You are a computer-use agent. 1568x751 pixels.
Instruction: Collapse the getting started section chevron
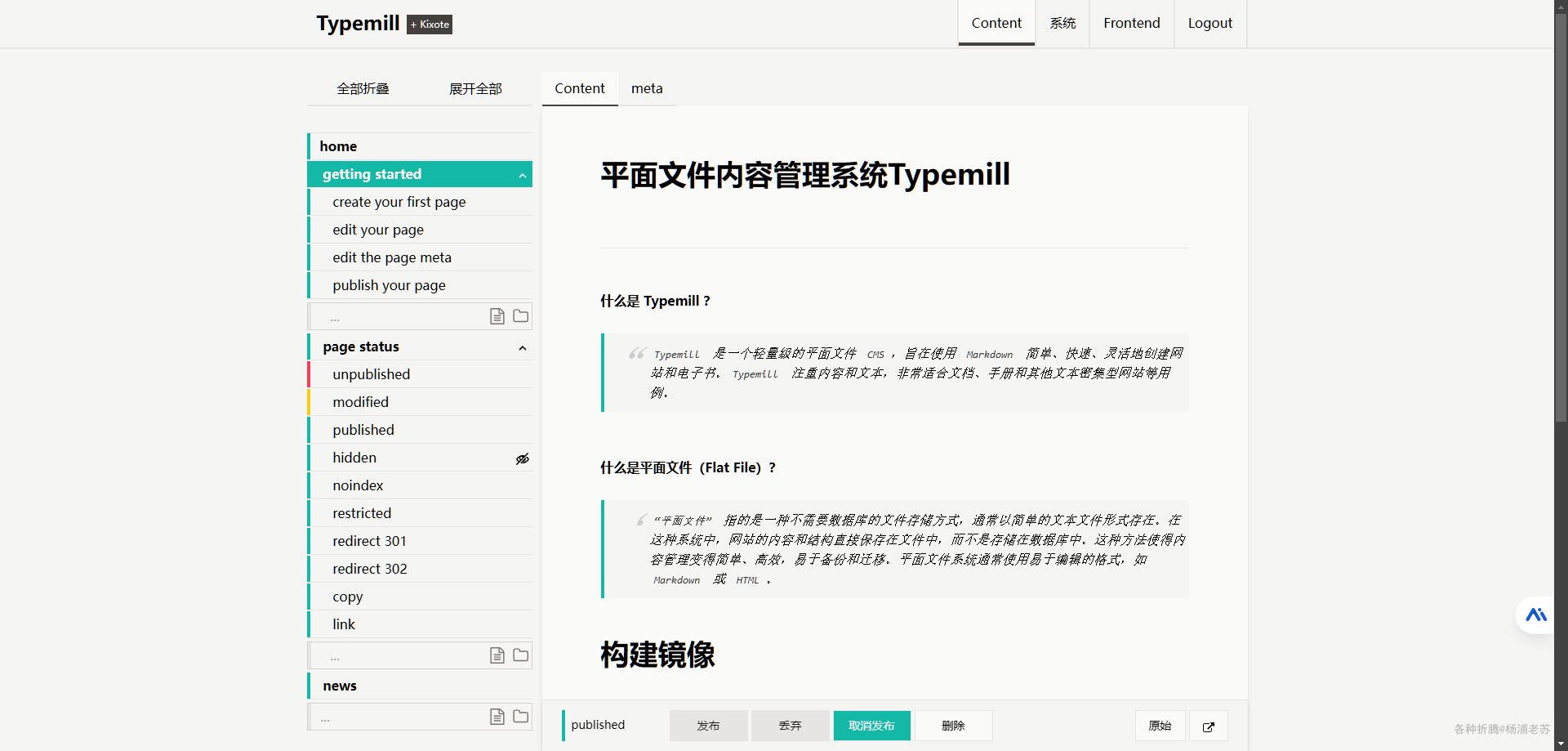(523, 175)
